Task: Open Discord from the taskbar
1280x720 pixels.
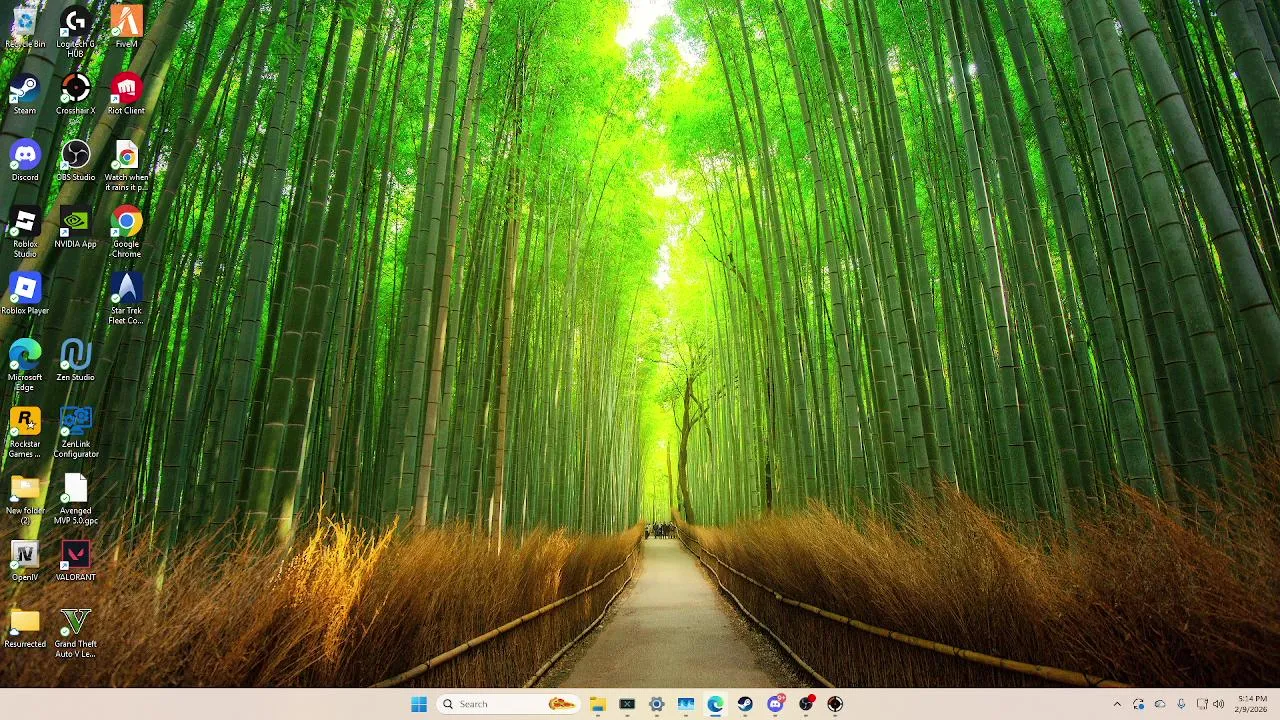Action: pyautogui.click(x=775, y=704)
